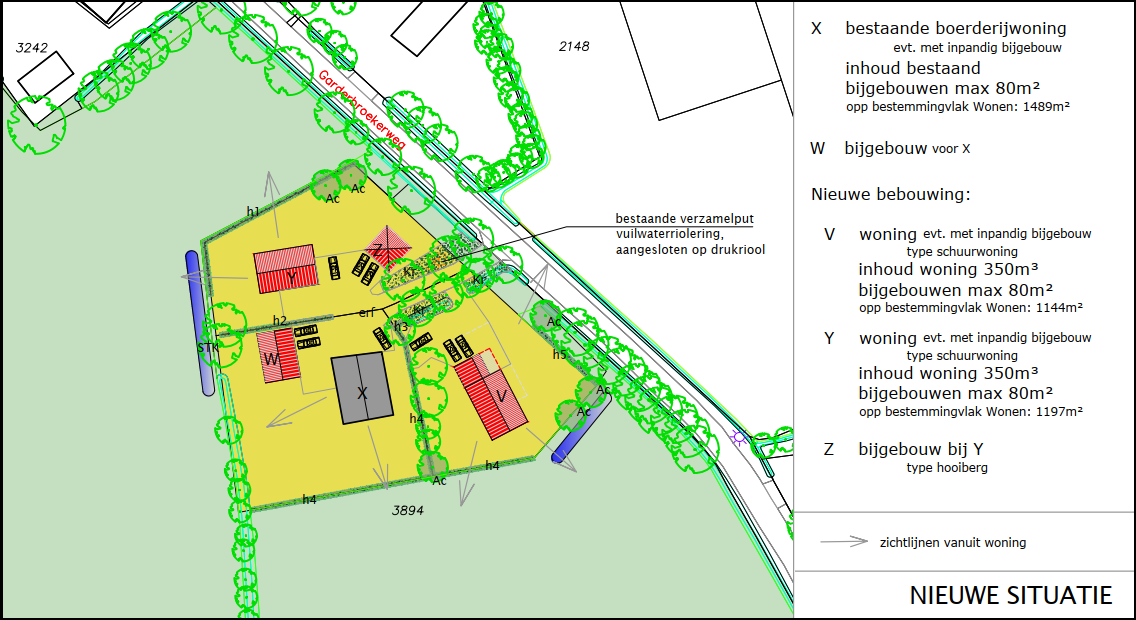Click the NIEUWE SITUATIE title
The height and width of the screenshot is (620, 1136).
(1010, 595)
